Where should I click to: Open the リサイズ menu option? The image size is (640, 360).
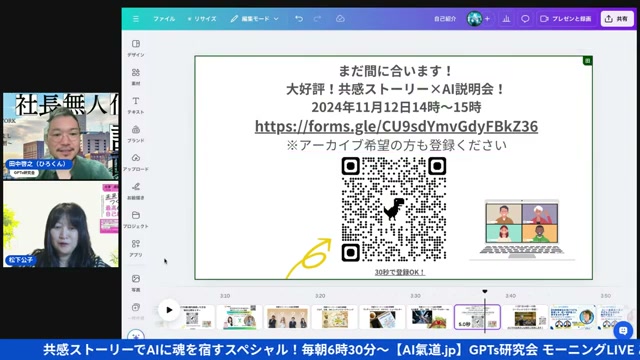(x=202, y=19)
